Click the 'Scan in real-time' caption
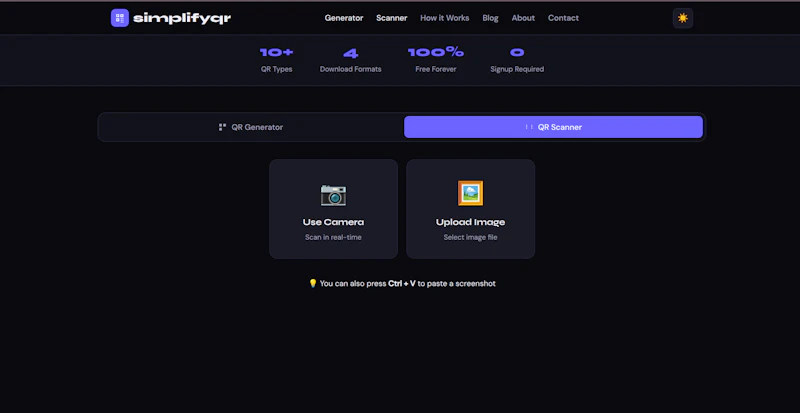800x413 pixels. (x=333, y=237)
